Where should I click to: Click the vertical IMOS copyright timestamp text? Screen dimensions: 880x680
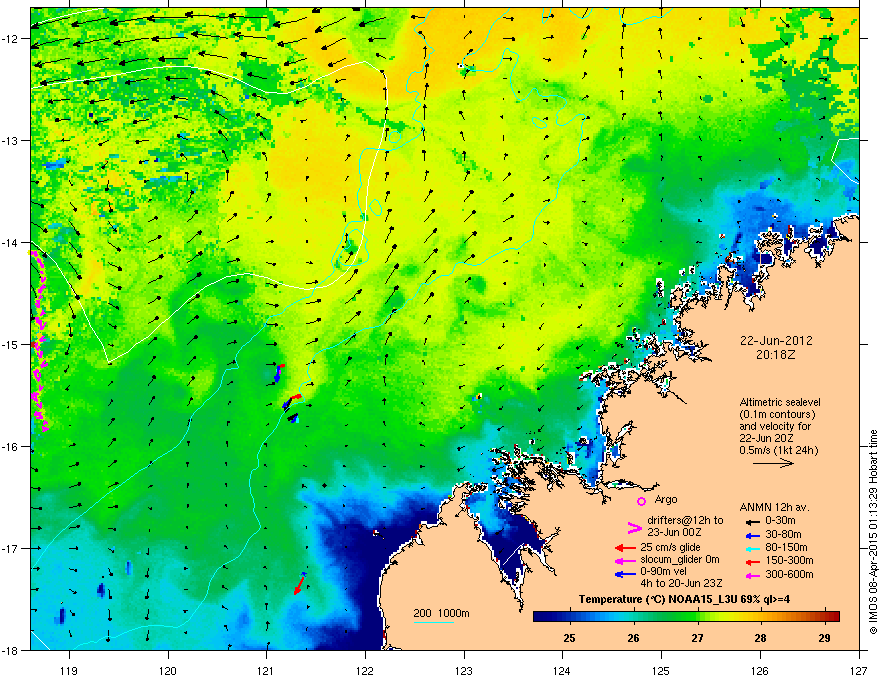(x=873, y=532)
